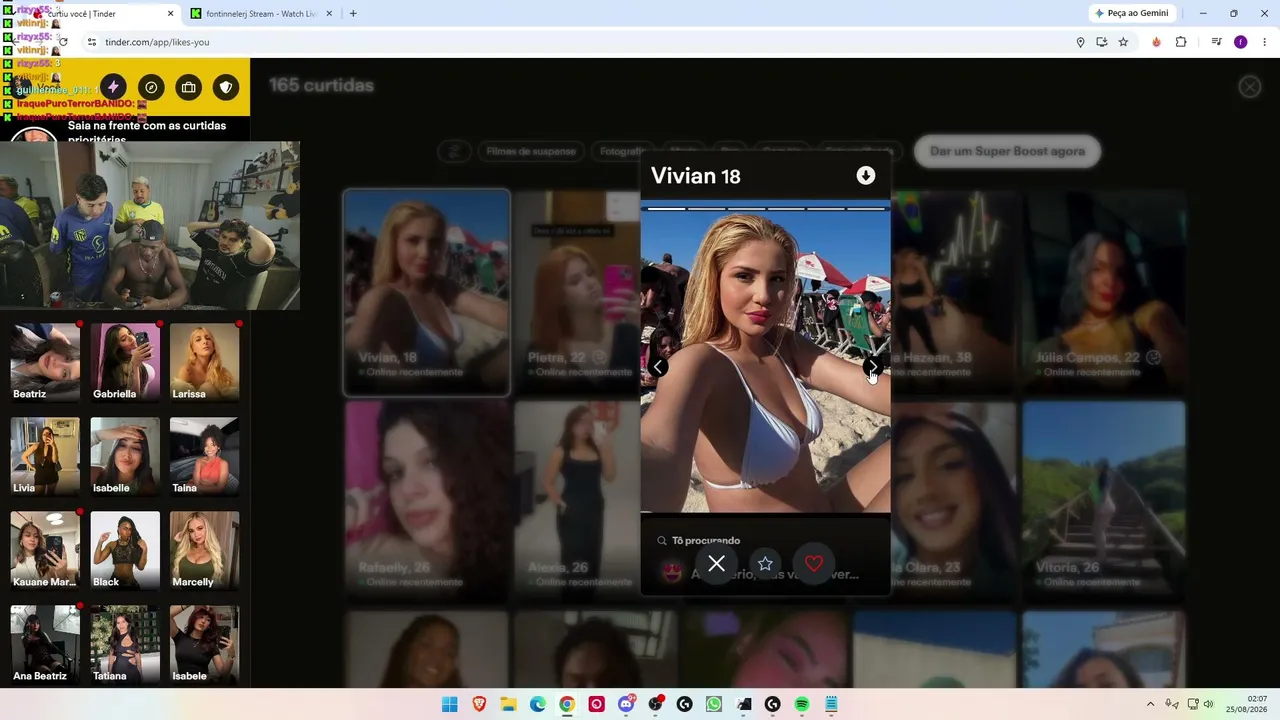Bookmark this page with the star

[1123, 42]
